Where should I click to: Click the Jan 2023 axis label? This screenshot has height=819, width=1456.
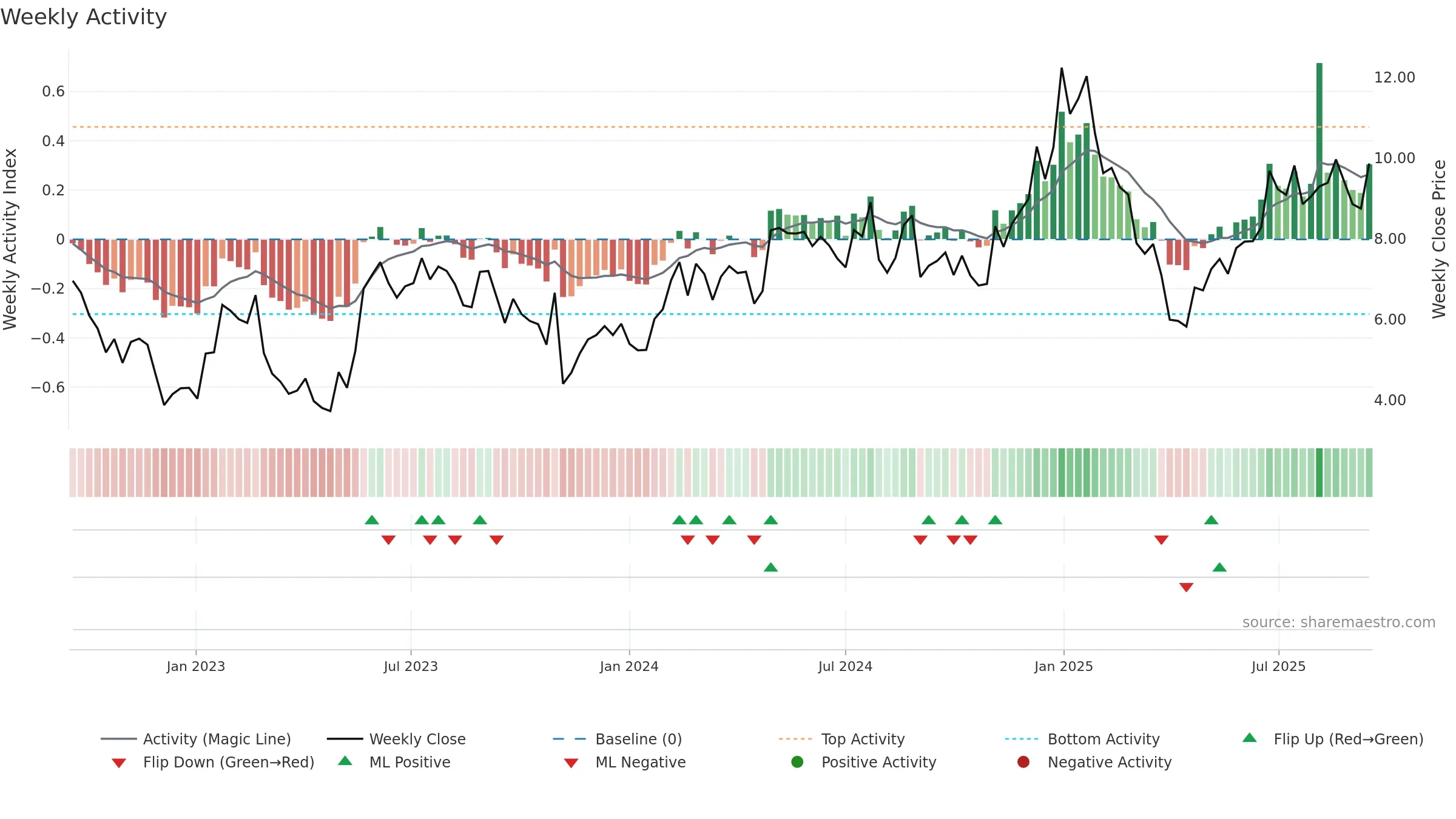click(196, 667)
